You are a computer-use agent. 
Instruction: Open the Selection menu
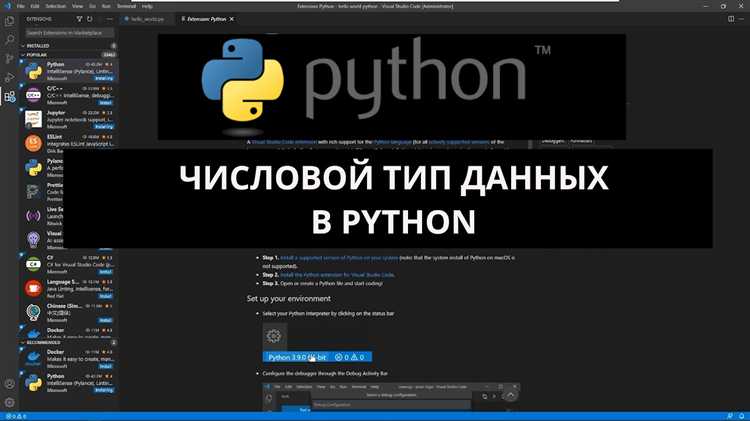[x=55, y=7]
